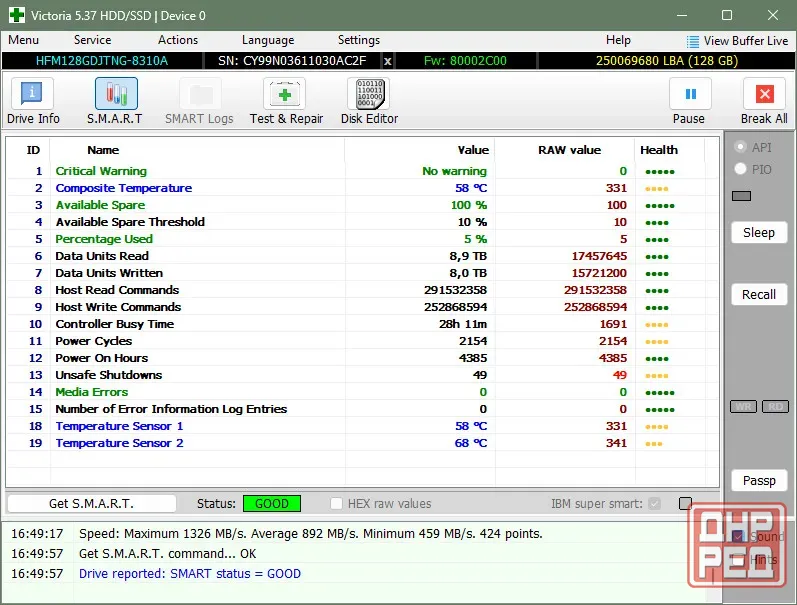Select the Unsafe Shutdowns row
This screenshot has width=797, height=605.
tap(363, 375)
